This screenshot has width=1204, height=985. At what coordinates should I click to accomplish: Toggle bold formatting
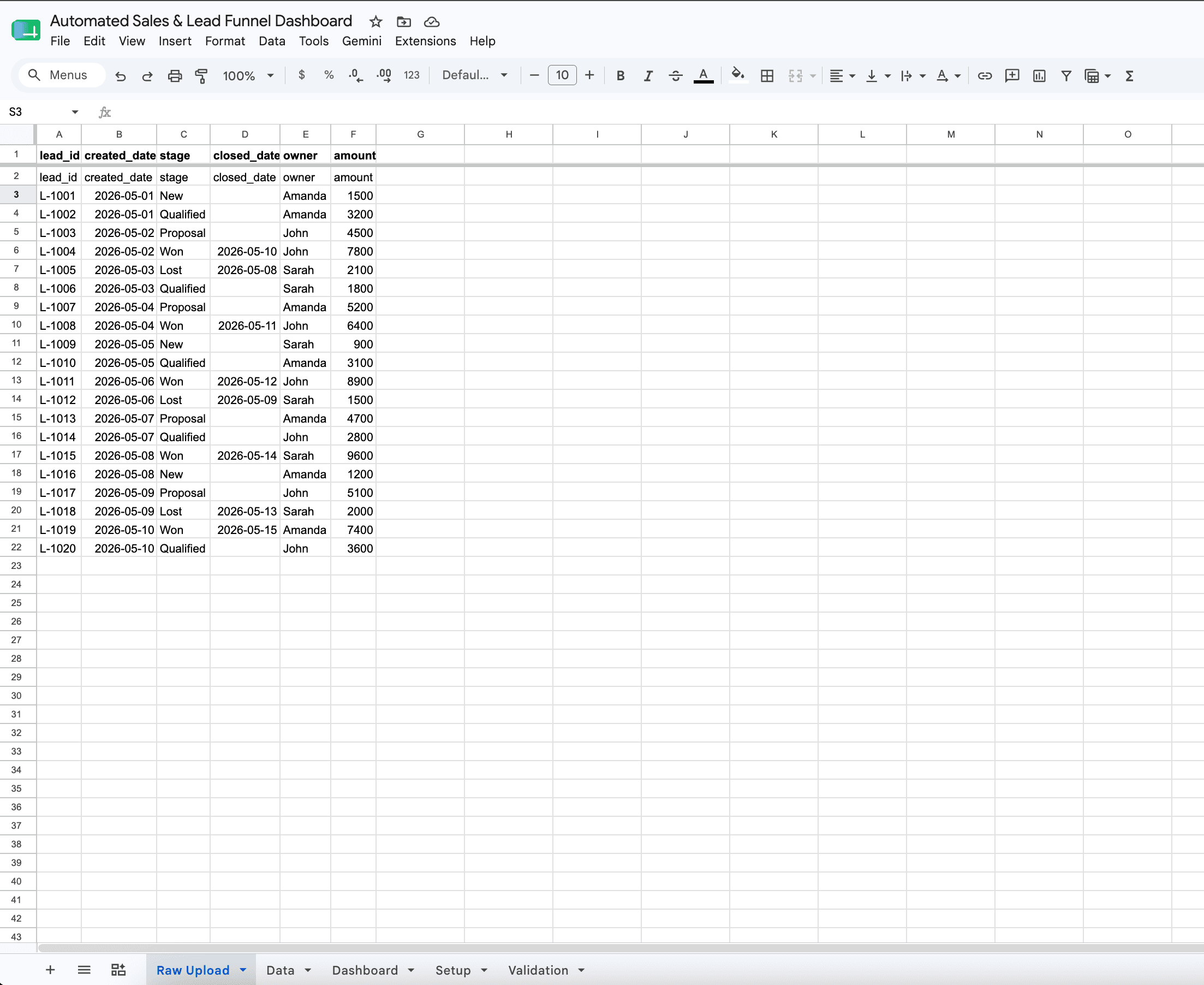click(621, 75)
